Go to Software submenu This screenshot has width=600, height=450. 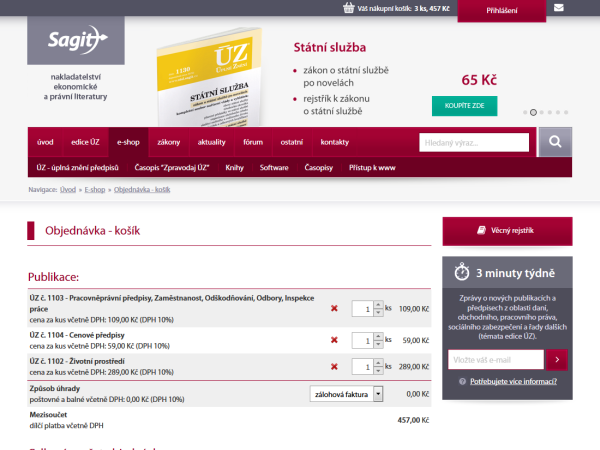point(274,168)
